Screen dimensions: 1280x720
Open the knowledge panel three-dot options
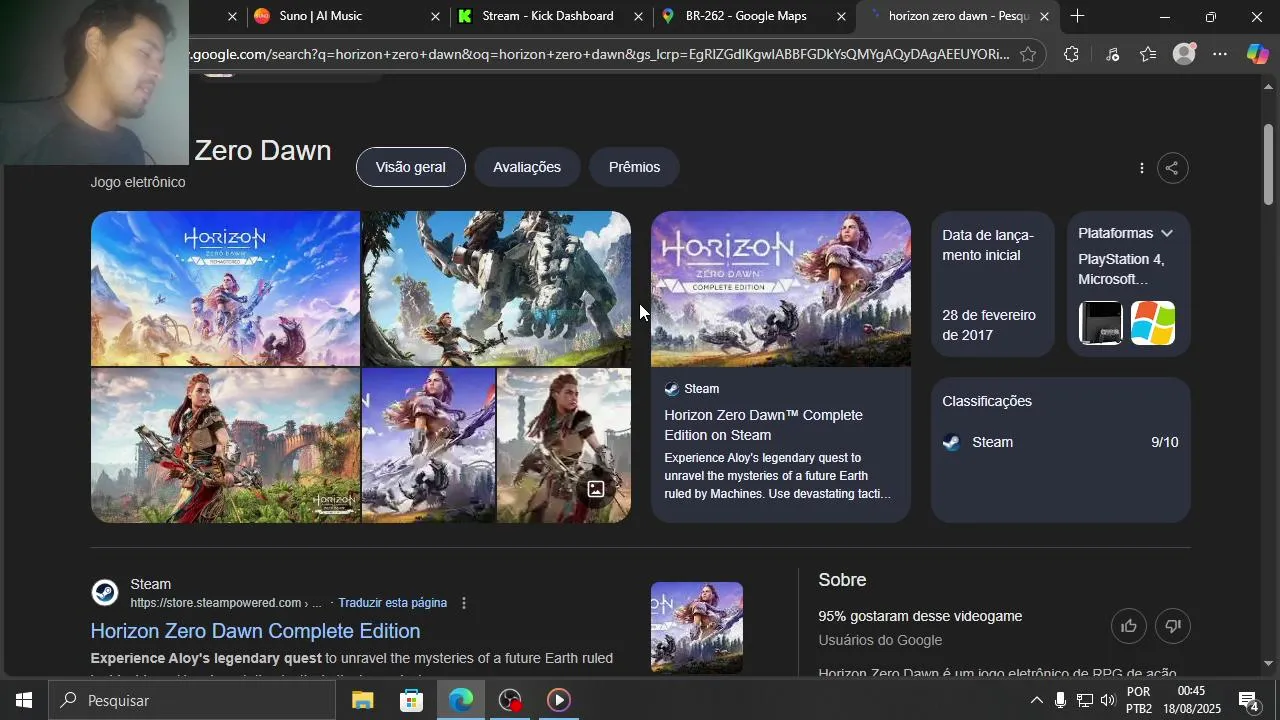[x=1141, y=168]
